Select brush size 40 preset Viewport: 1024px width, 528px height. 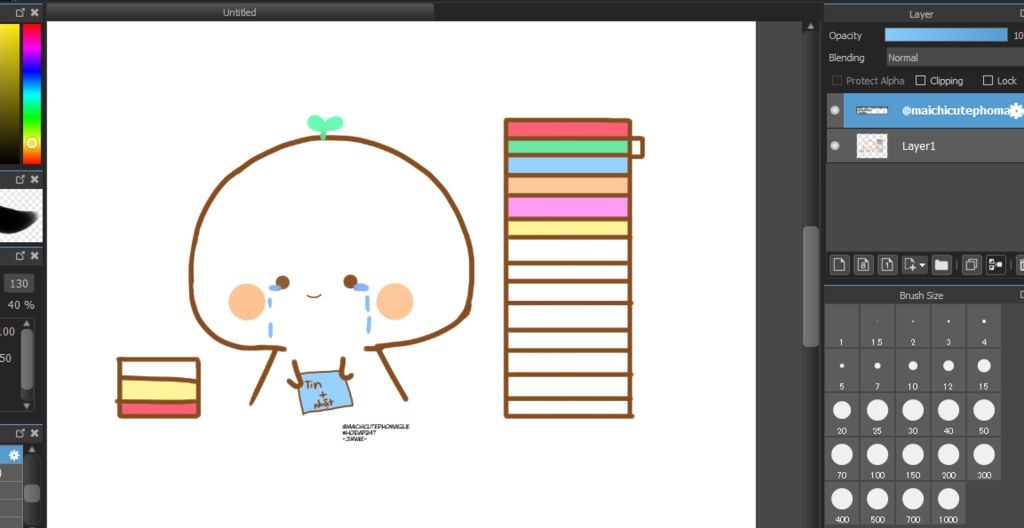click(948, 415)
